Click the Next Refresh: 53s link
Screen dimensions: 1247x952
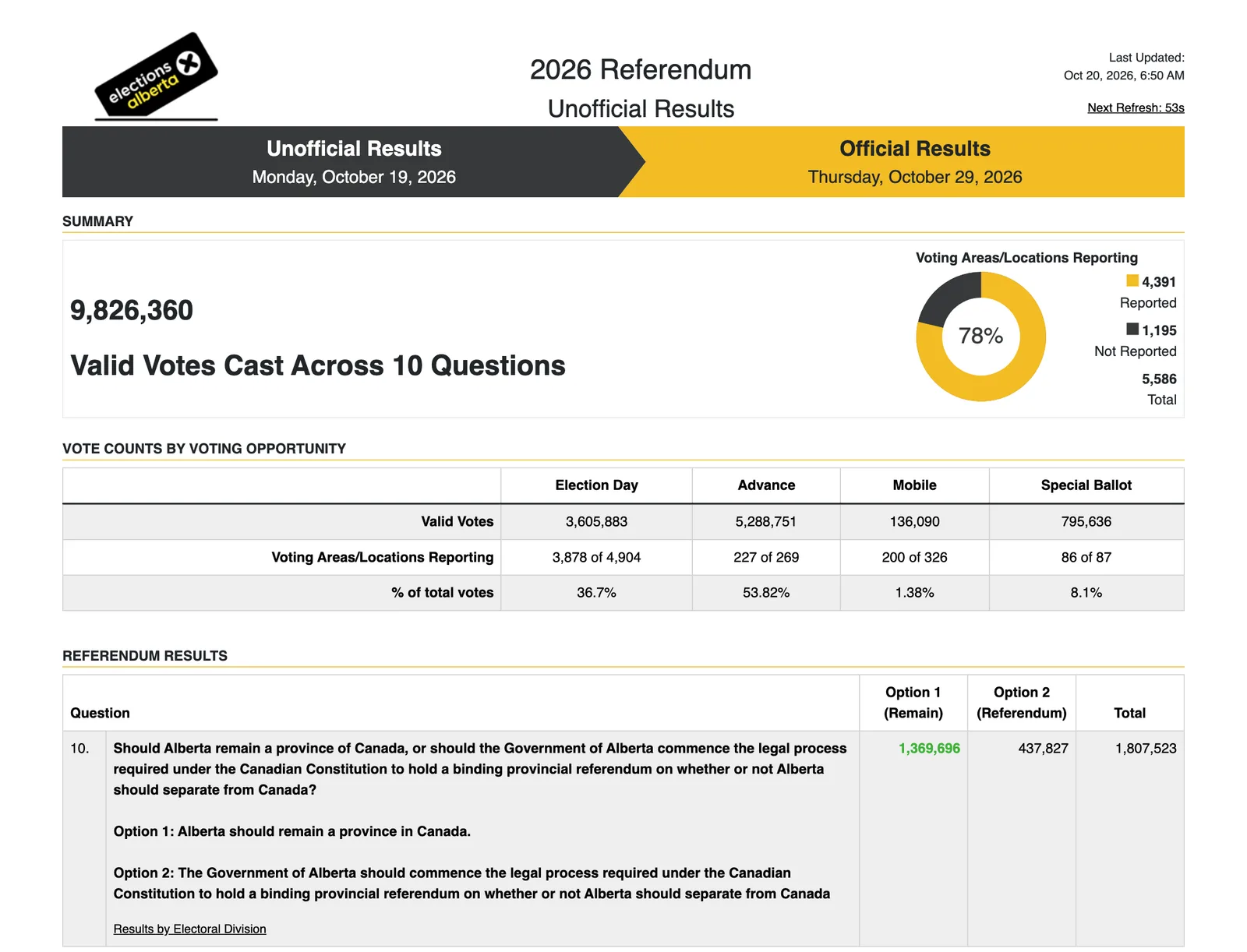pos(1136,108)
